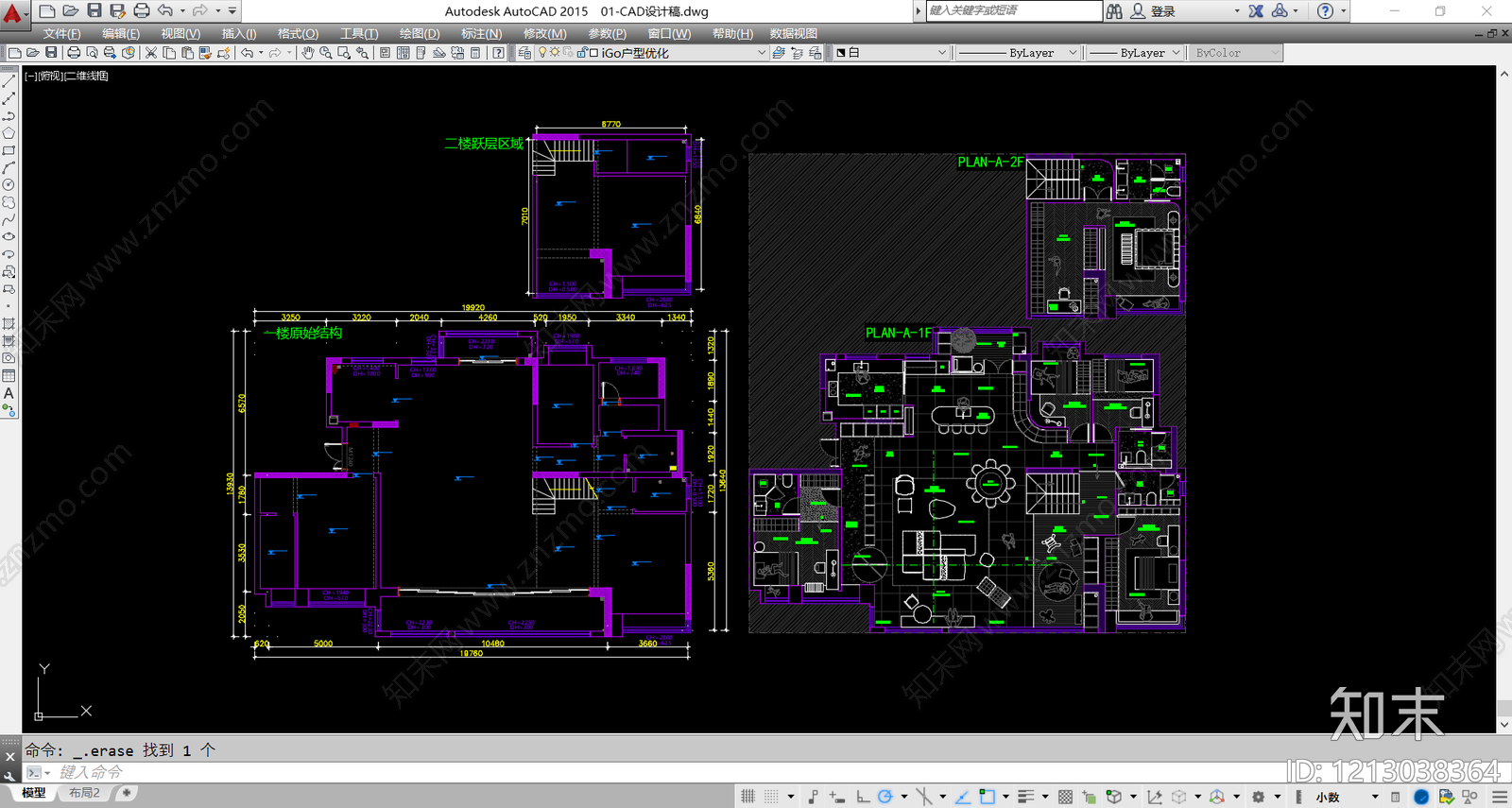This screenshot has height=808, width=1512.
Task: Click the [-][俯视][二维线框] viewport label
Action: click(66, 76)
